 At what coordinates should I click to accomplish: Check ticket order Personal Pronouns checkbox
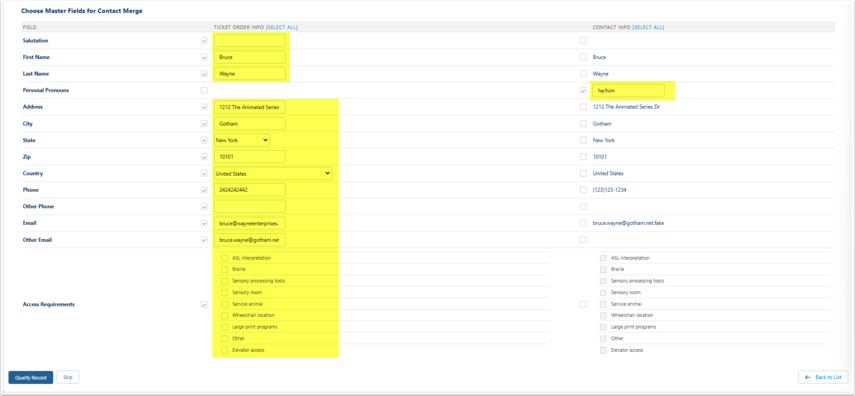[x=204, y=90]
